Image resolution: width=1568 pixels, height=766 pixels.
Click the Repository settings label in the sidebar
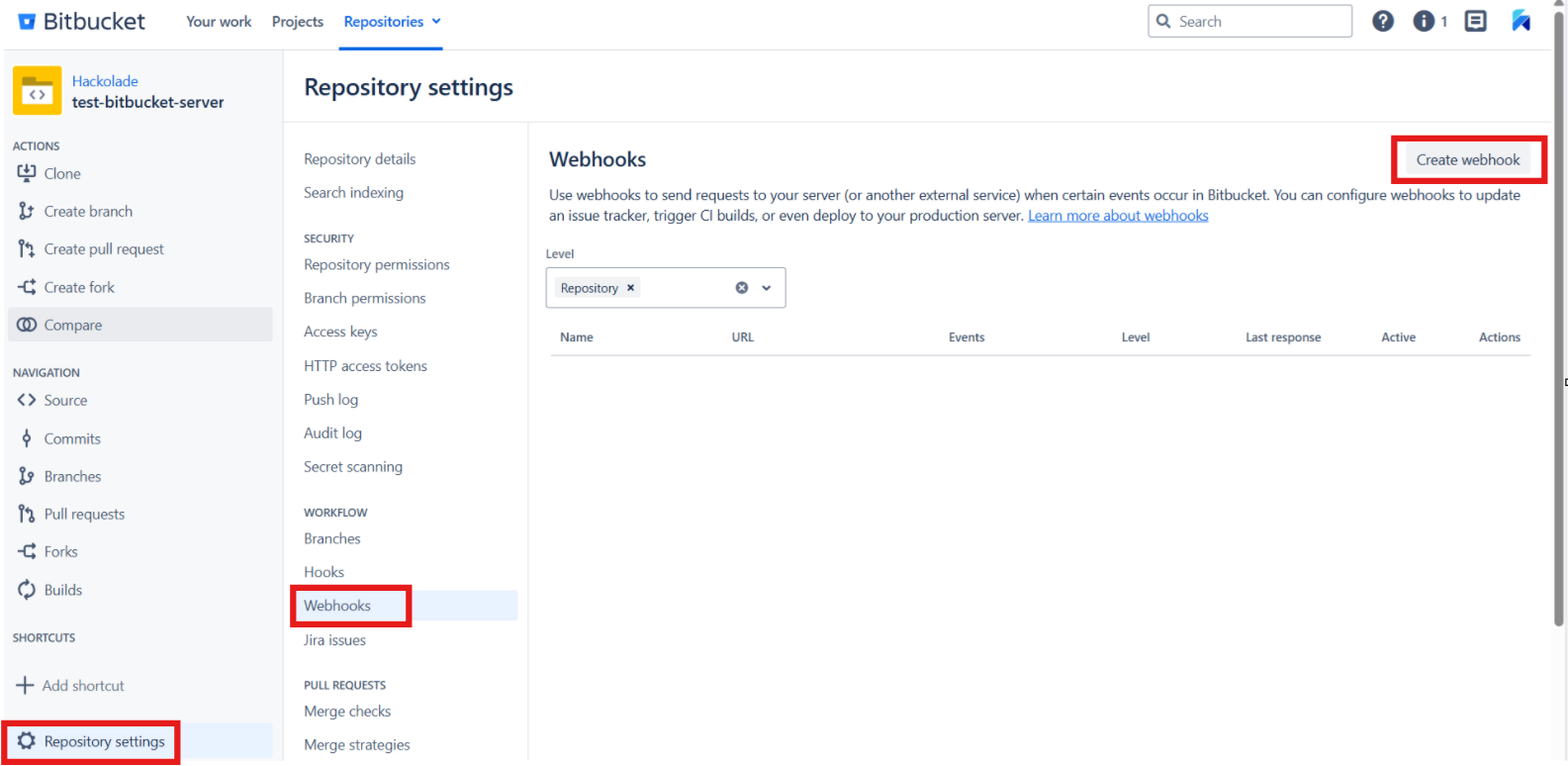(x=105, y=741)
